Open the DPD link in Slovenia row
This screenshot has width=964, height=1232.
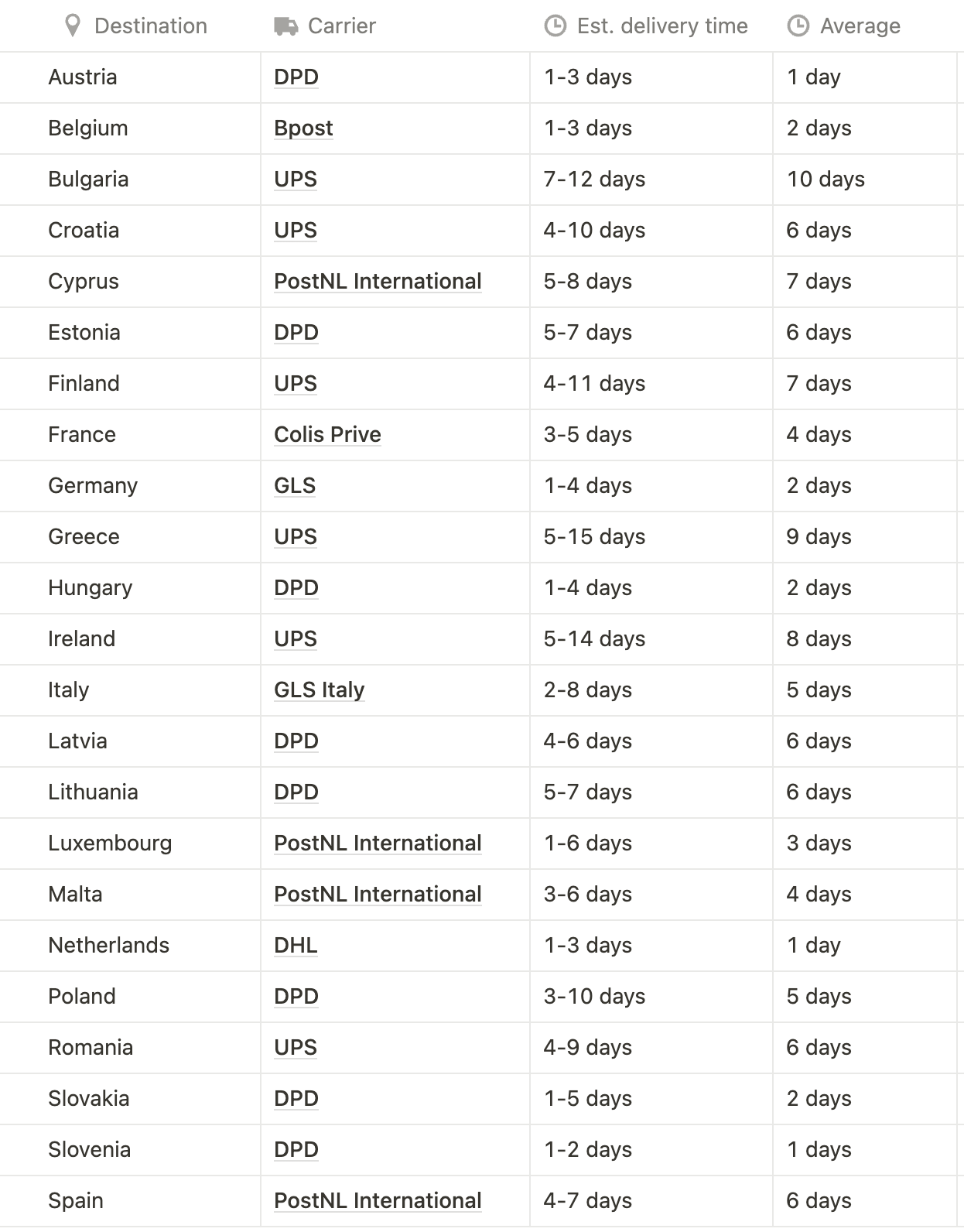(296, 1150)
